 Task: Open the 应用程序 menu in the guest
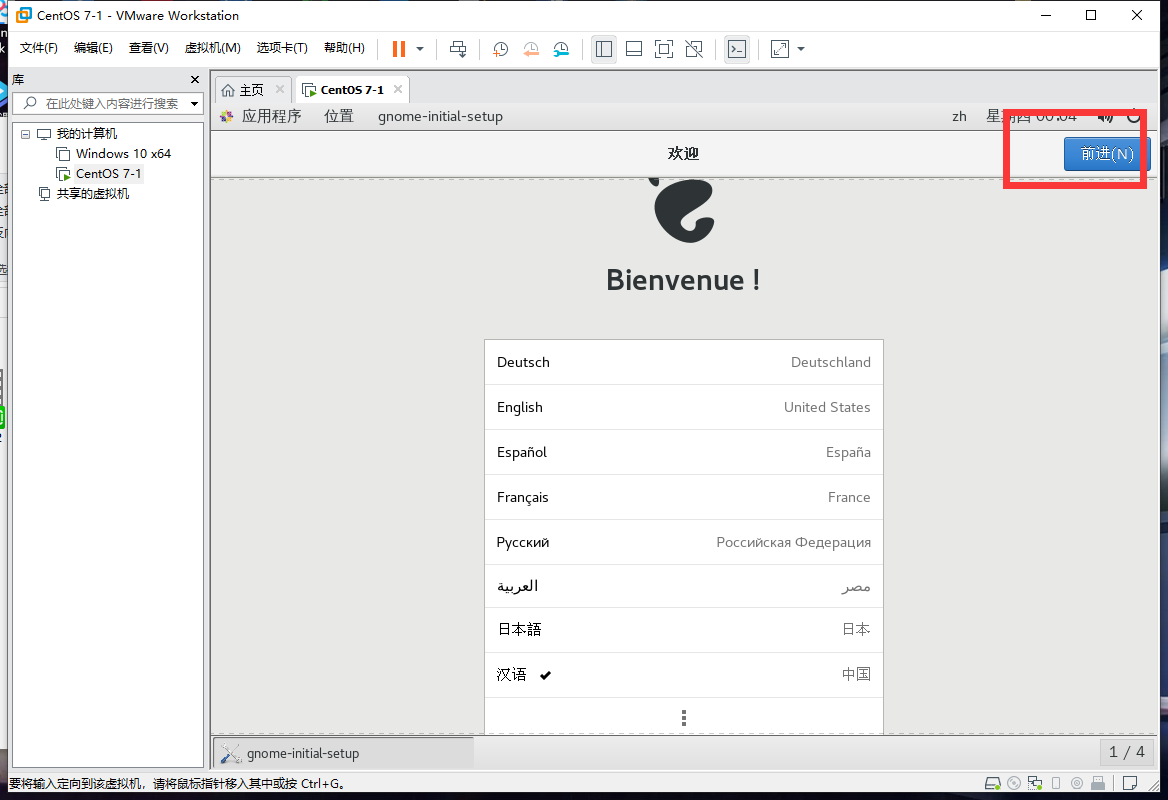point(271,116)
